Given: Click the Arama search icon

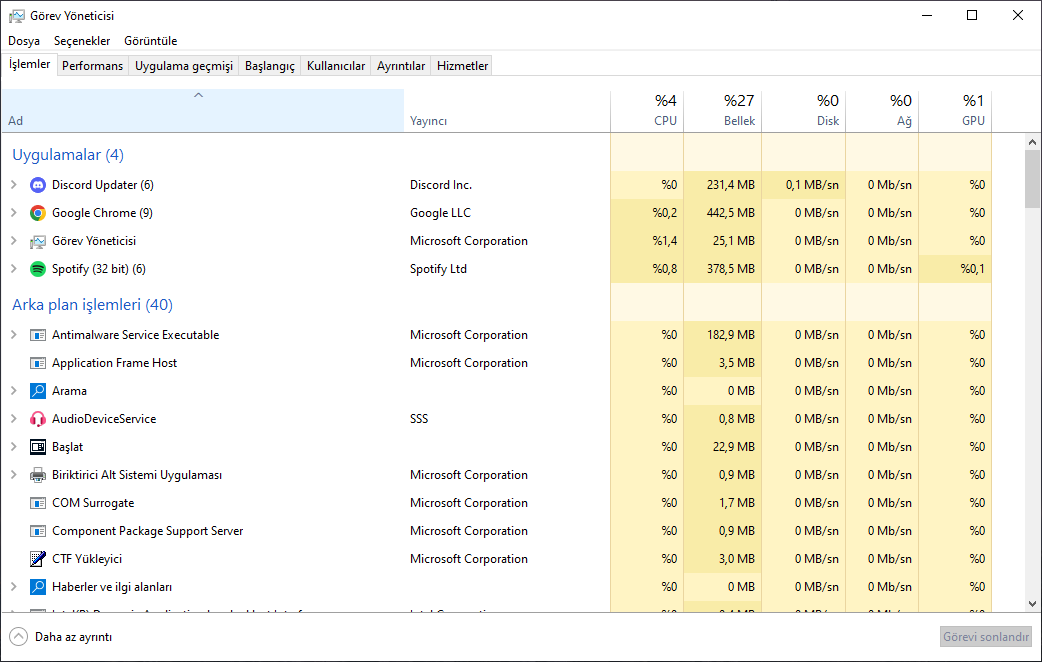Looking at the screenshot, I should click(38, 391).
